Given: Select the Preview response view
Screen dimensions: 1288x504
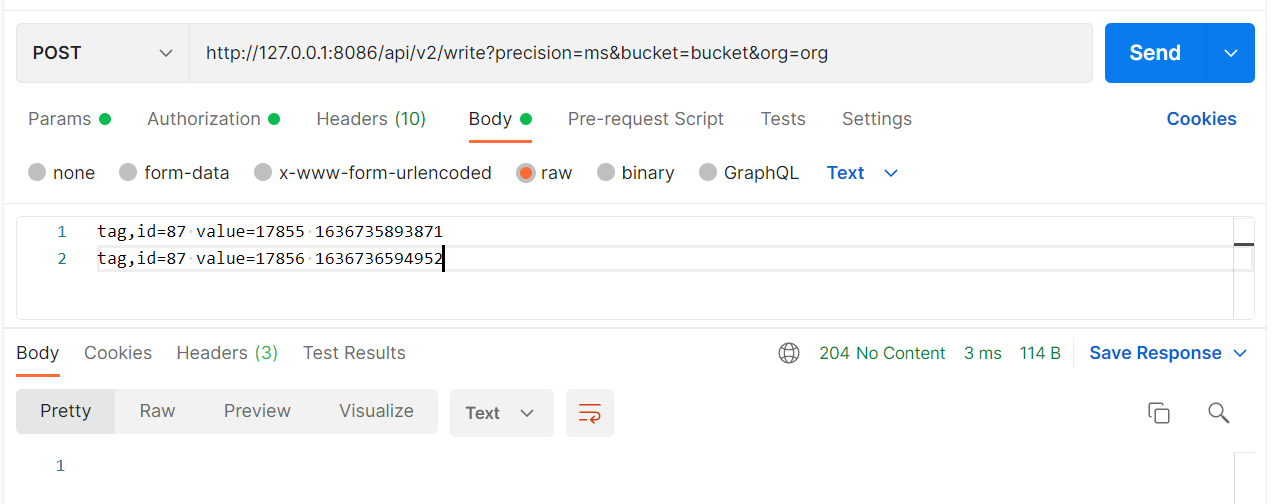Looking at the screenshot, I should [257, 411].
